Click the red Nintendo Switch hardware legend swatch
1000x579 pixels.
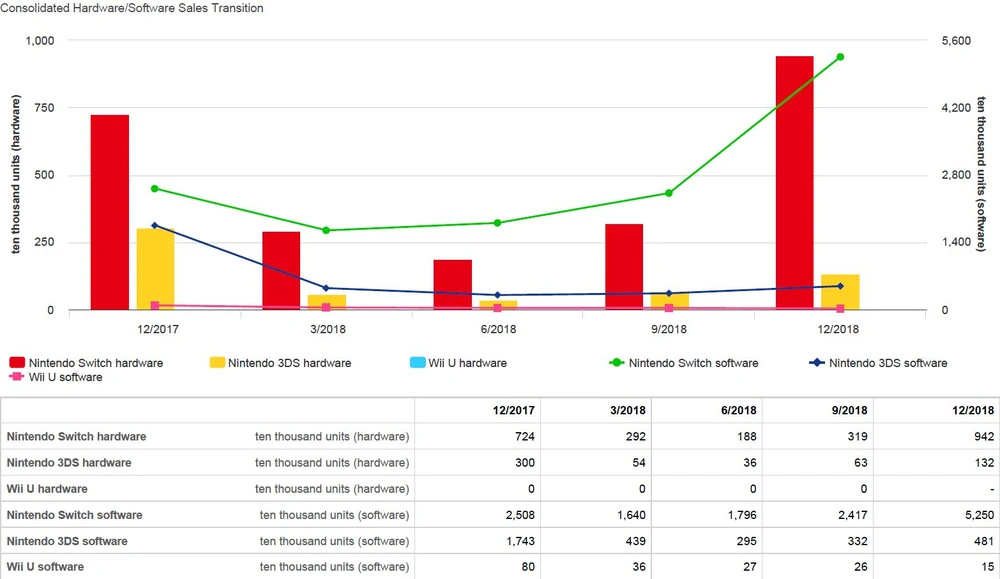17,363
